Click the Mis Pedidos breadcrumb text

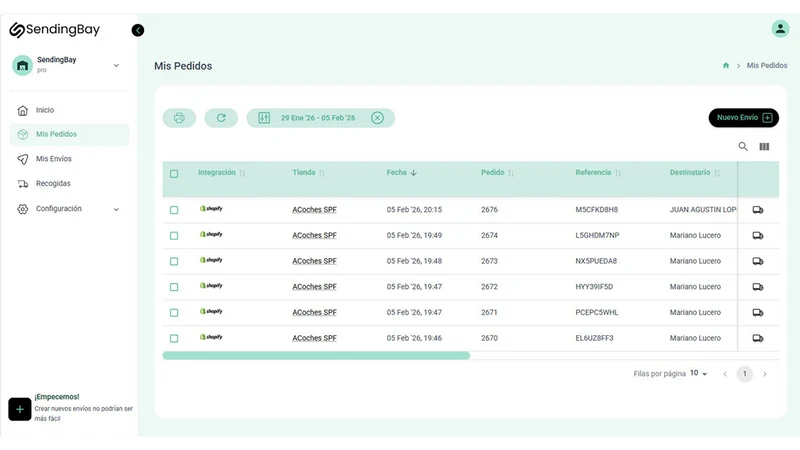pos(767,65)
